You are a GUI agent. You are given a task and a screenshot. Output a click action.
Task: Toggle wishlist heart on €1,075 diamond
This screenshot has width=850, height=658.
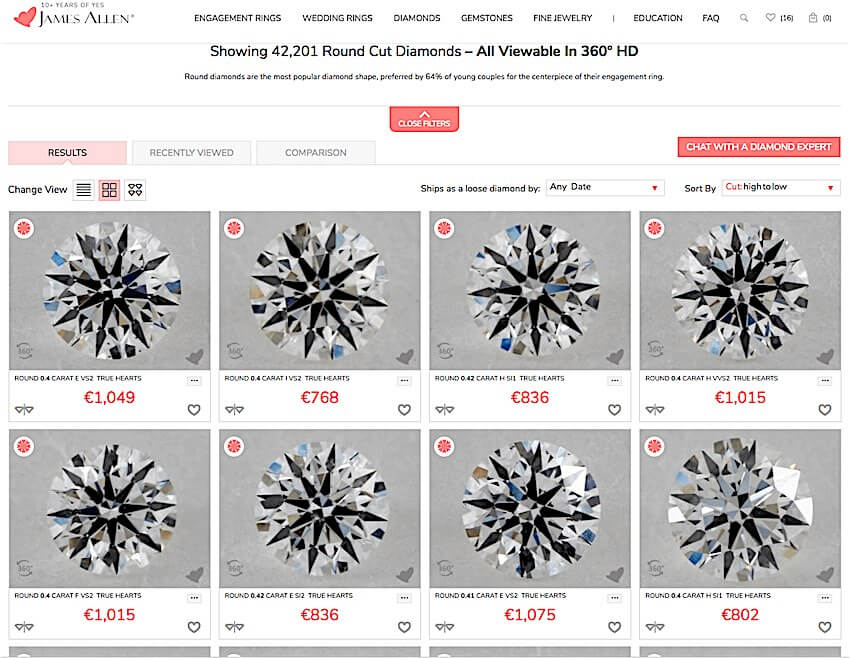pos(614,627)
